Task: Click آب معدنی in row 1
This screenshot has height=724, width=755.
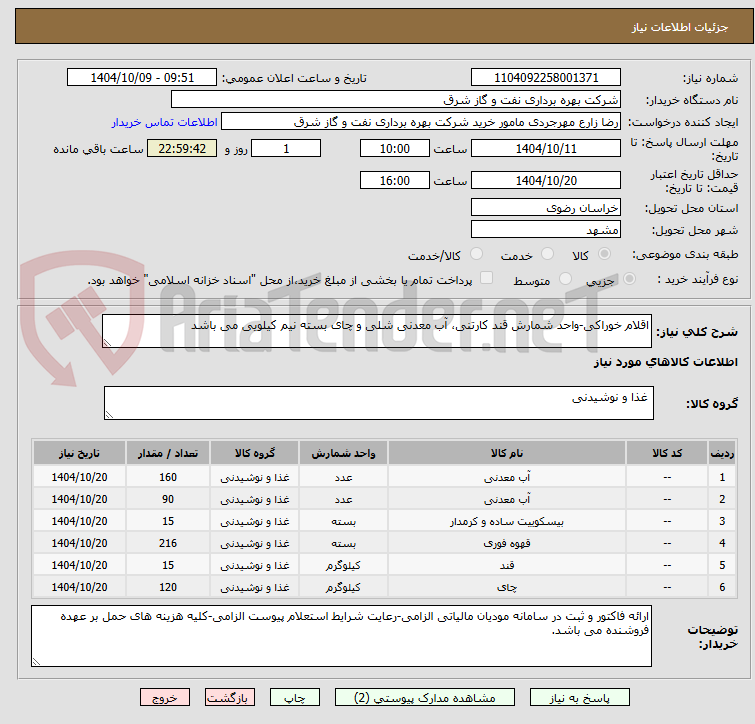Action: [507, 478]
